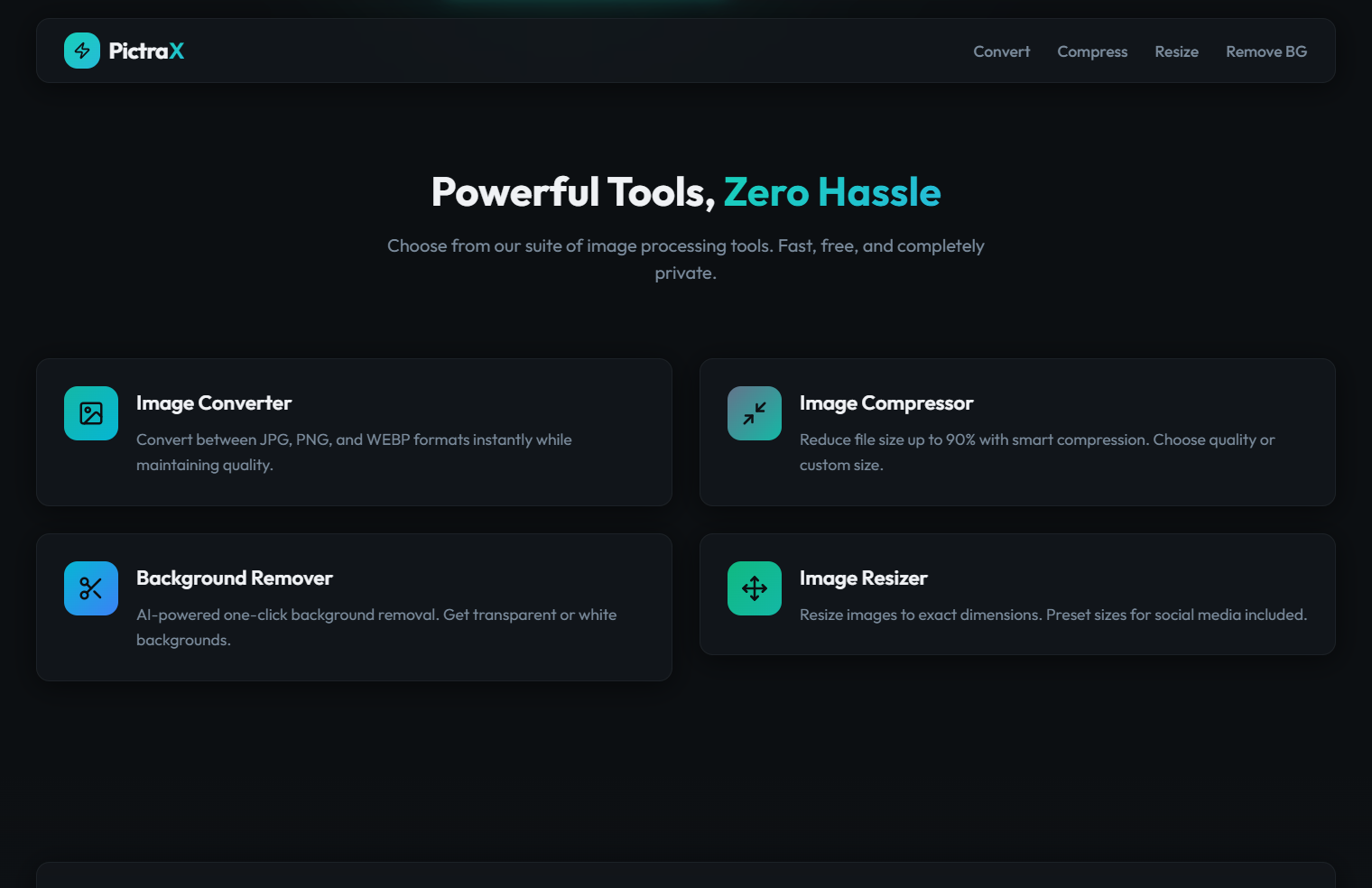Open the Image Converter card title
This screenshot has height=888, width=1372.
[x=214, y=403]
